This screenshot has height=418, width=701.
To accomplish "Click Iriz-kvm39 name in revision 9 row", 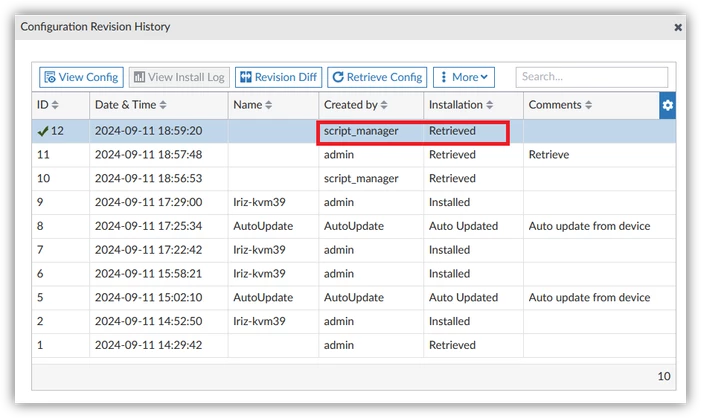I will click(259, 202).
